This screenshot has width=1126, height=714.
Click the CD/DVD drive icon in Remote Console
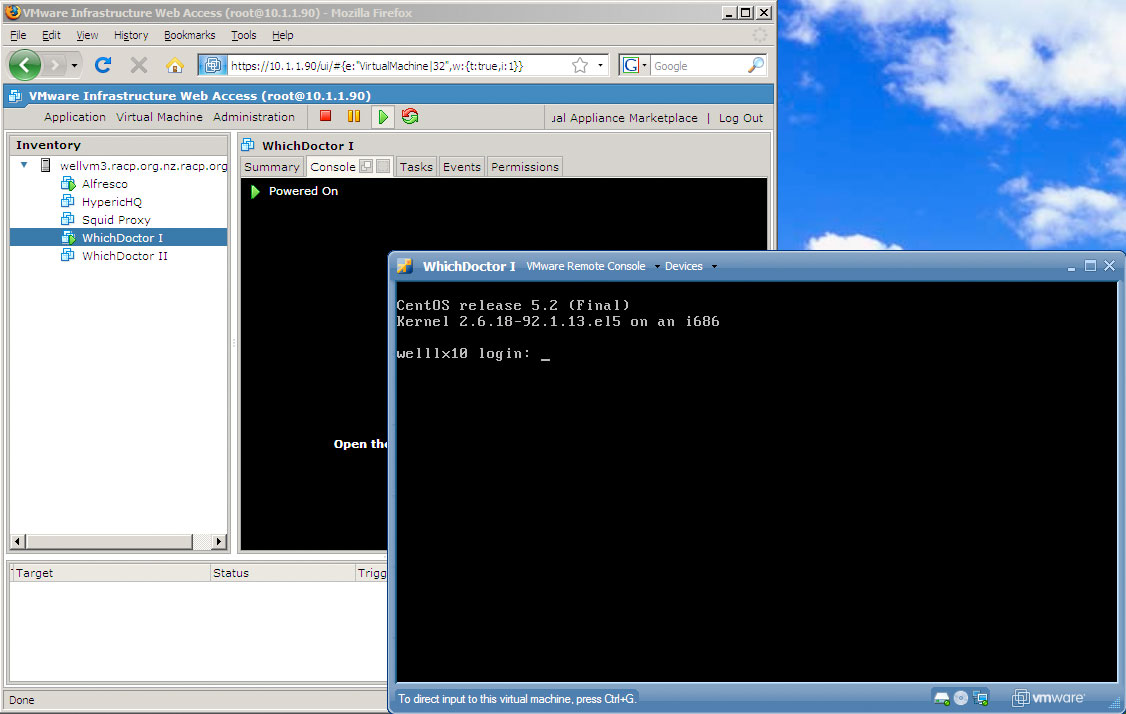[x=961, y=697]
